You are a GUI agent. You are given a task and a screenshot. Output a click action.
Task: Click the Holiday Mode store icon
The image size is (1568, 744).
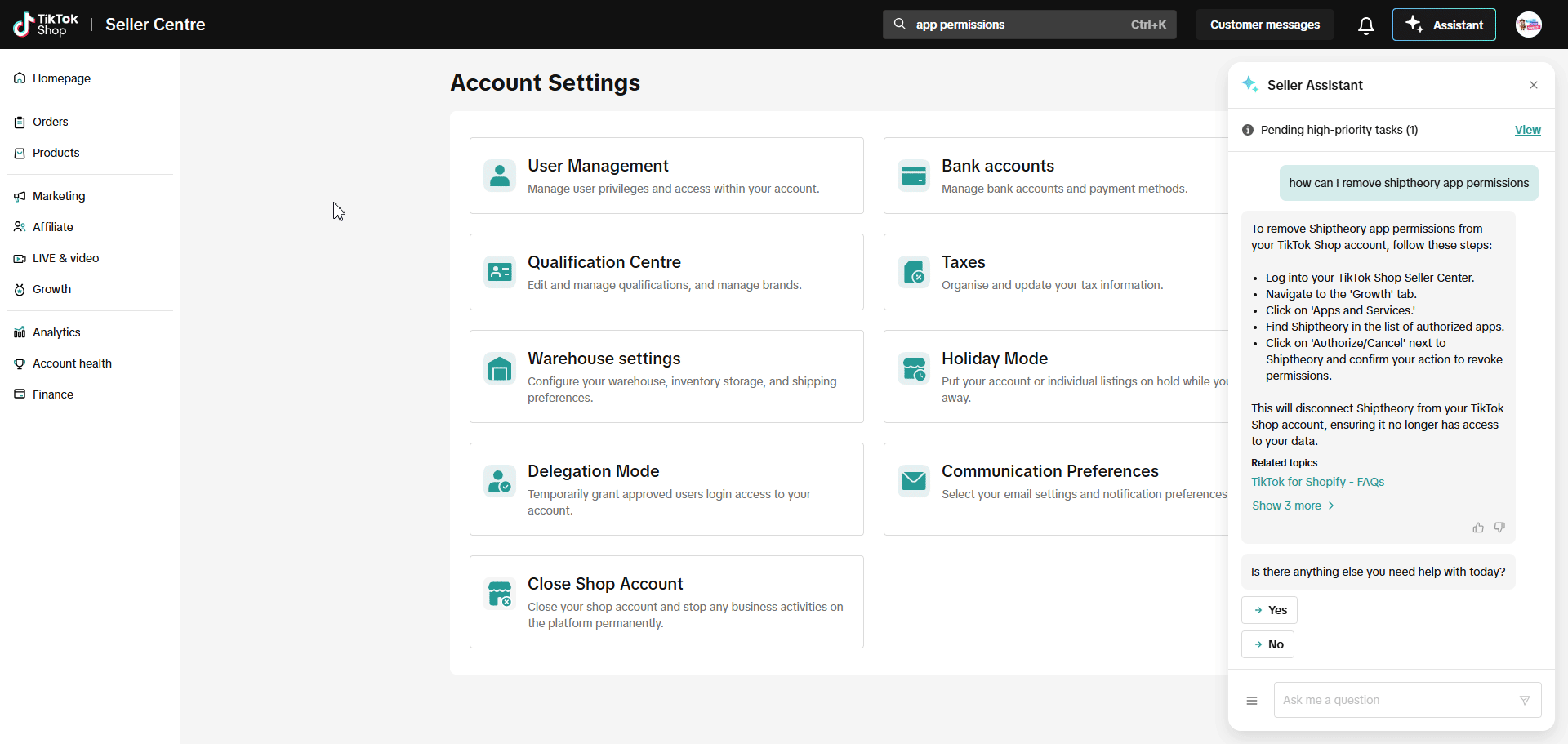[x=914, y=368]
